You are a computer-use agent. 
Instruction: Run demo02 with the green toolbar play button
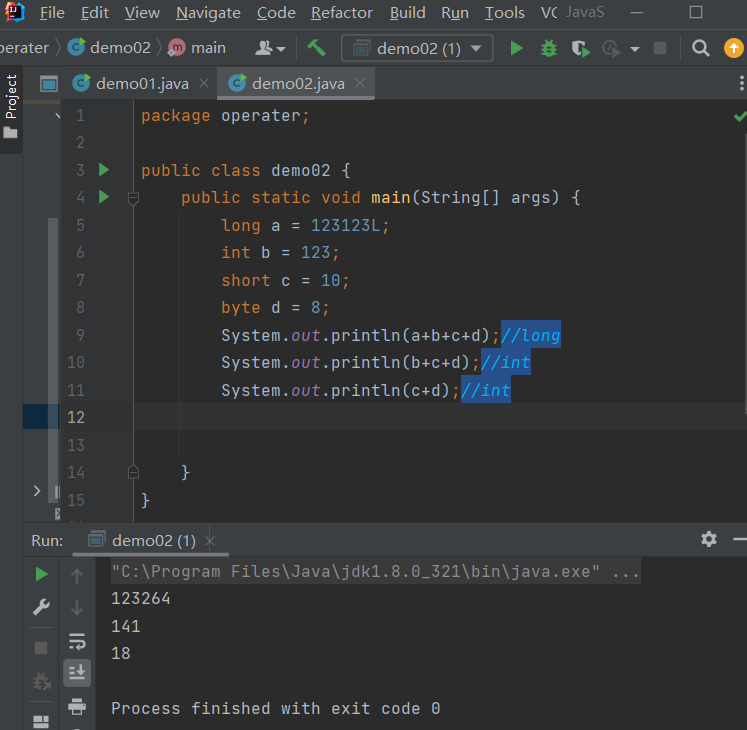[516, 48]
